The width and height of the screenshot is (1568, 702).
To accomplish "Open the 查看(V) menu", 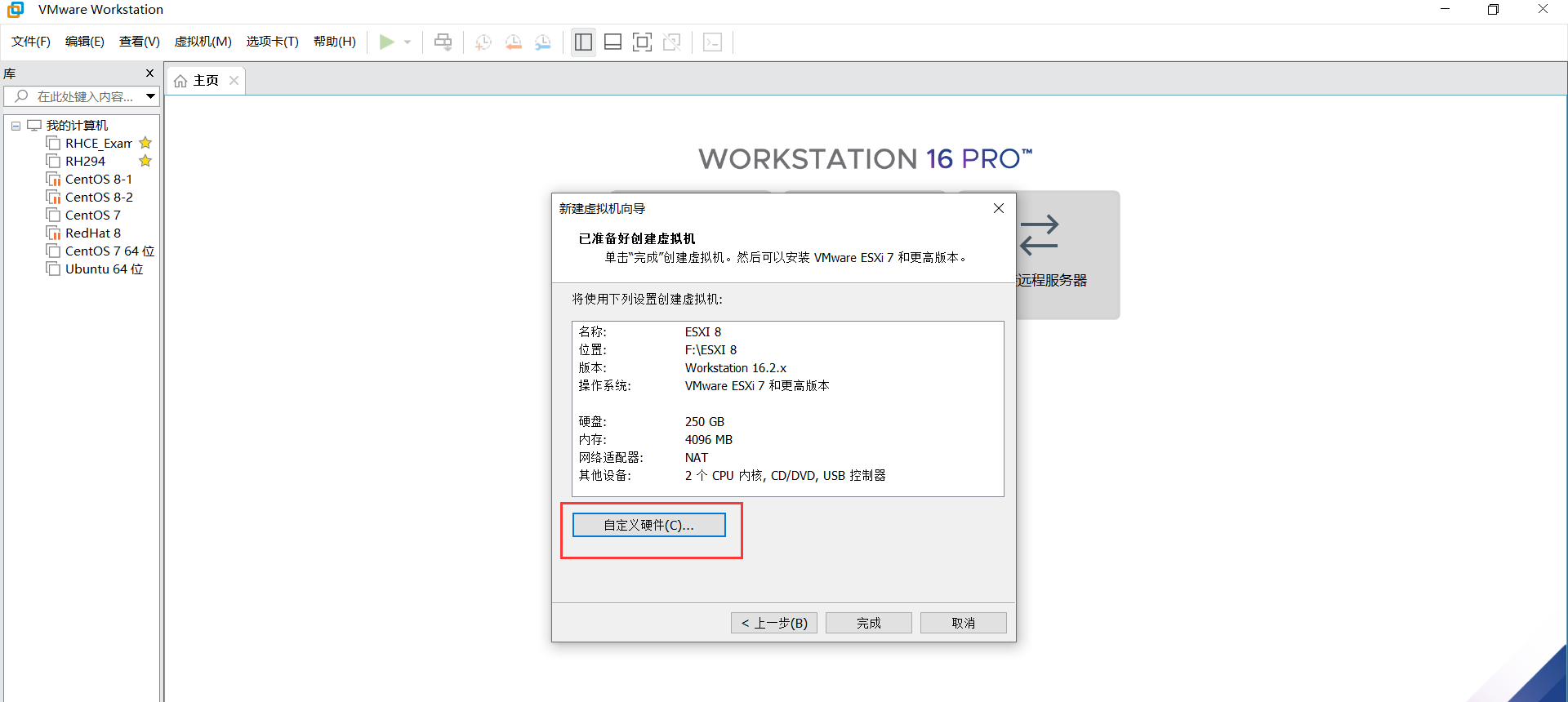I will [x=140, y=42].
